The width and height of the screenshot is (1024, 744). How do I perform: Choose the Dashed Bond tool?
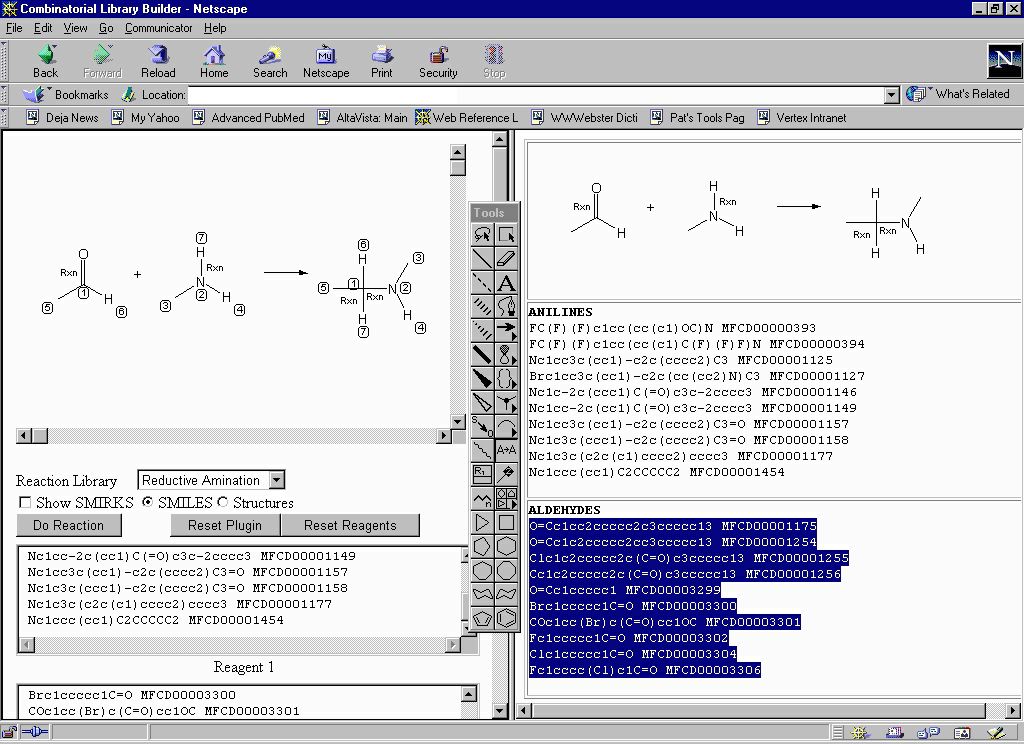point(482,283)
